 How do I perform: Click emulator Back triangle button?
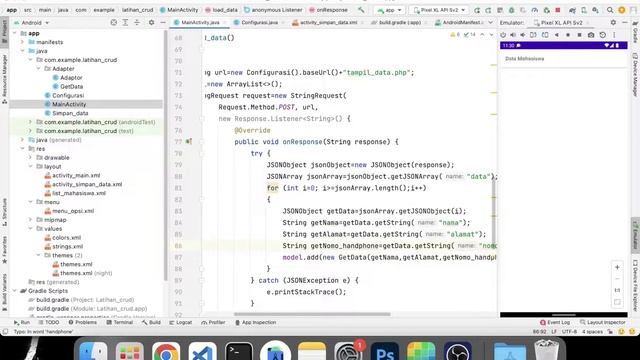(556, 35)
